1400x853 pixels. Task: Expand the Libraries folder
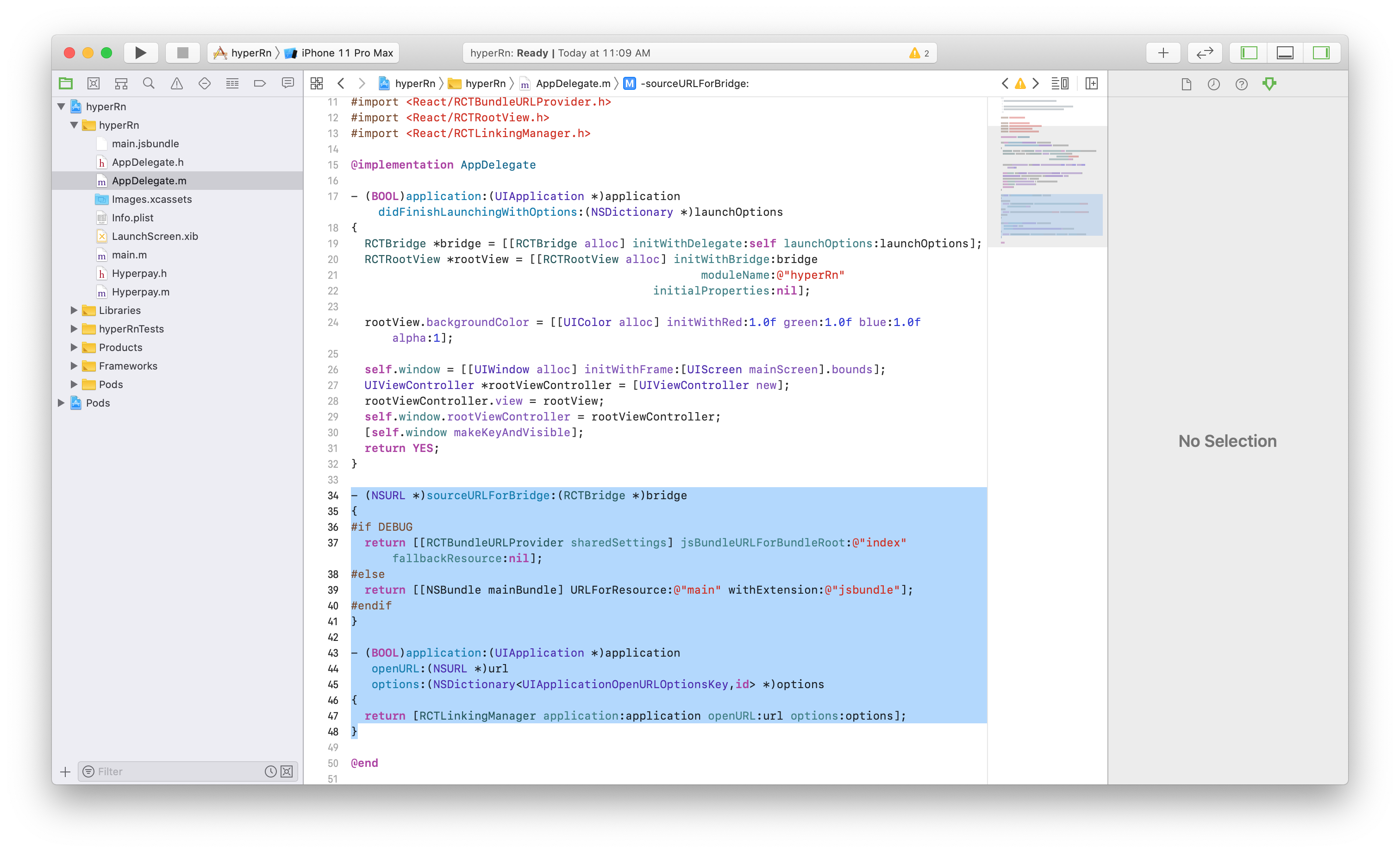pyautogui.click(x=74, y=310)
